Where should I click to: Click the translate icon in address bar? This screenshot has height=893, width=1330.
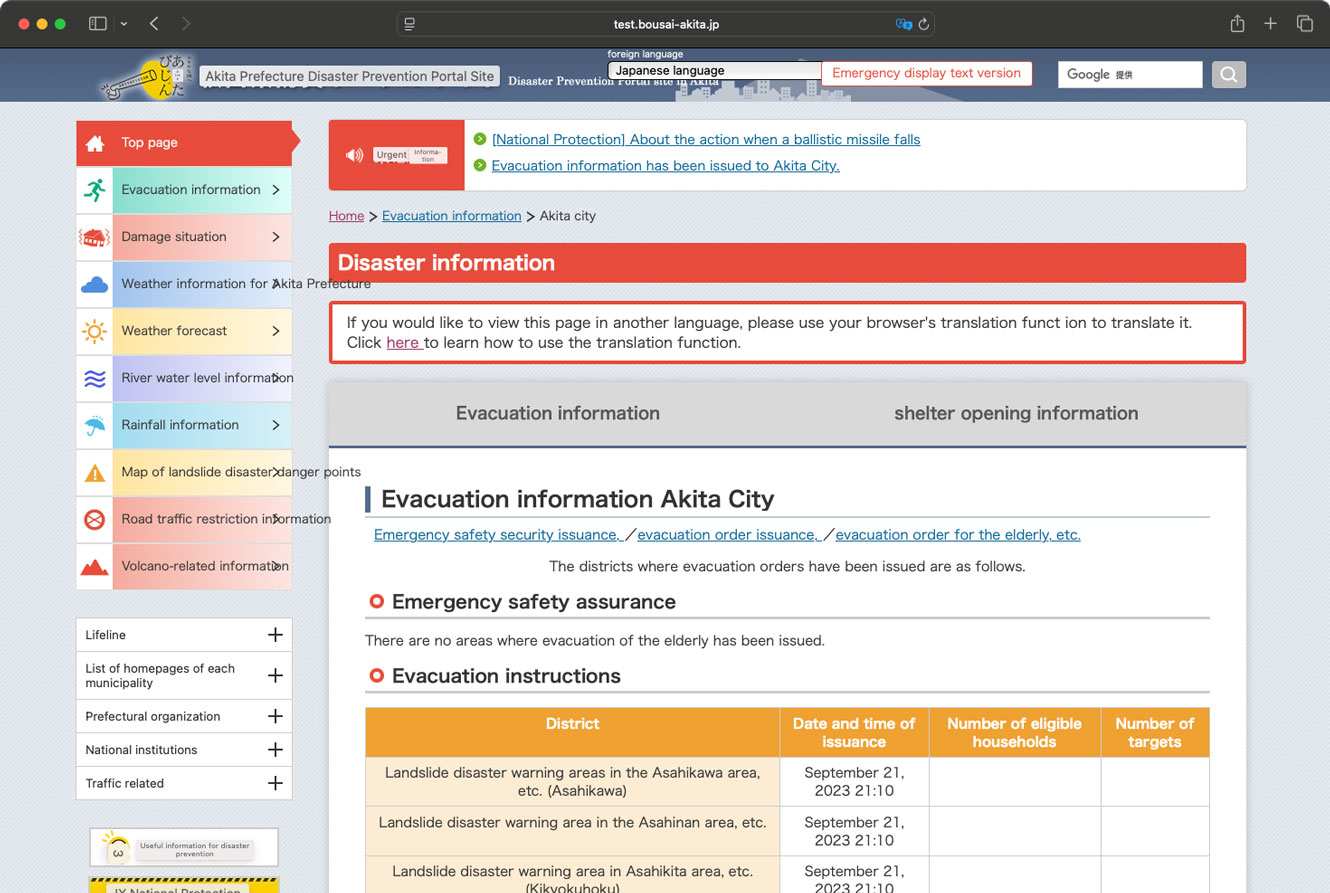pos(904,24)
